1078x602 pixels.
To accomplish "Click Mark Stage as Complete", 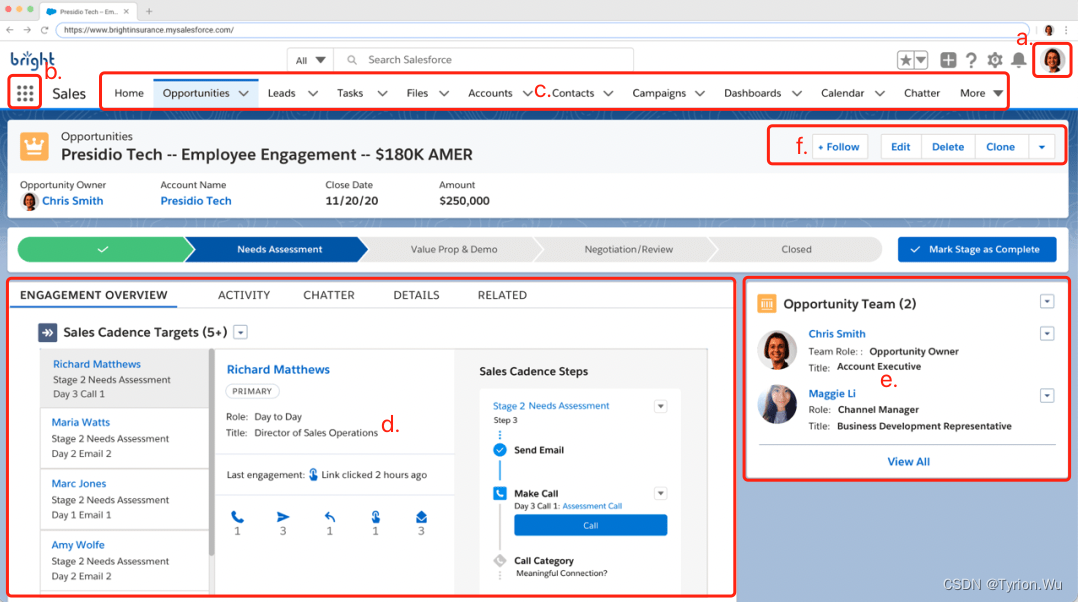I will click(x=977, y=249).
